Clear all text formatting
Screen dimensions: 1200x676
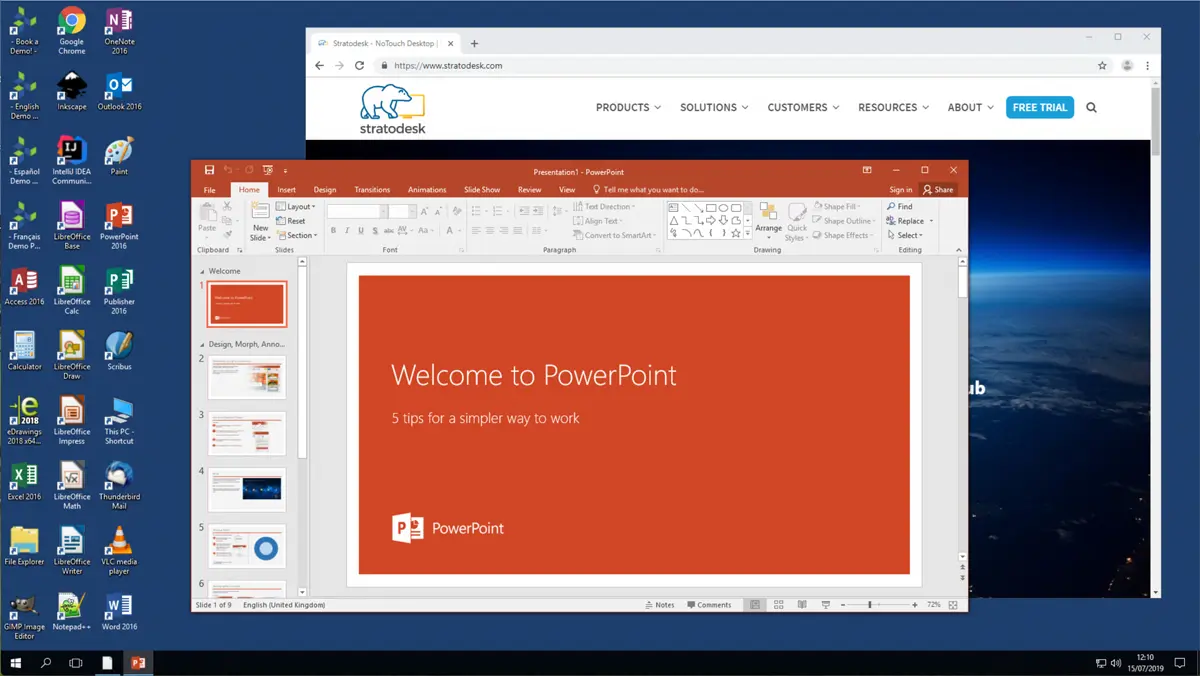(457, 211)
